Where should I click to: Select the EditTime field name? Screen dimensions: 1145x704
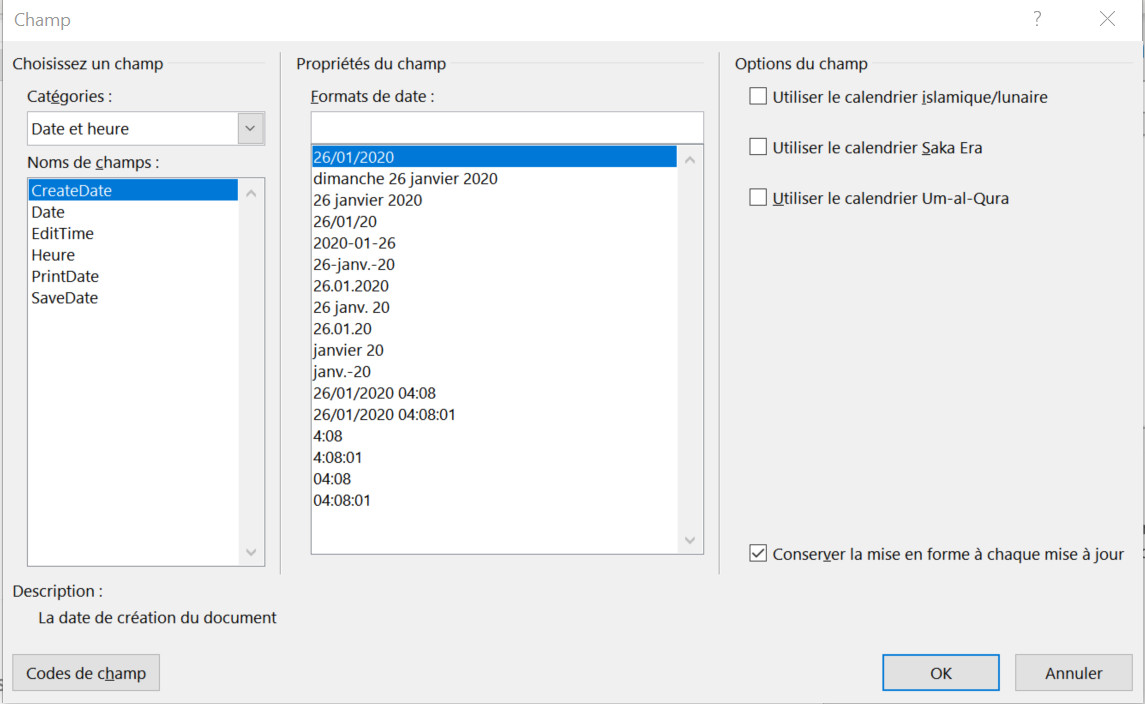coord(62,233)
